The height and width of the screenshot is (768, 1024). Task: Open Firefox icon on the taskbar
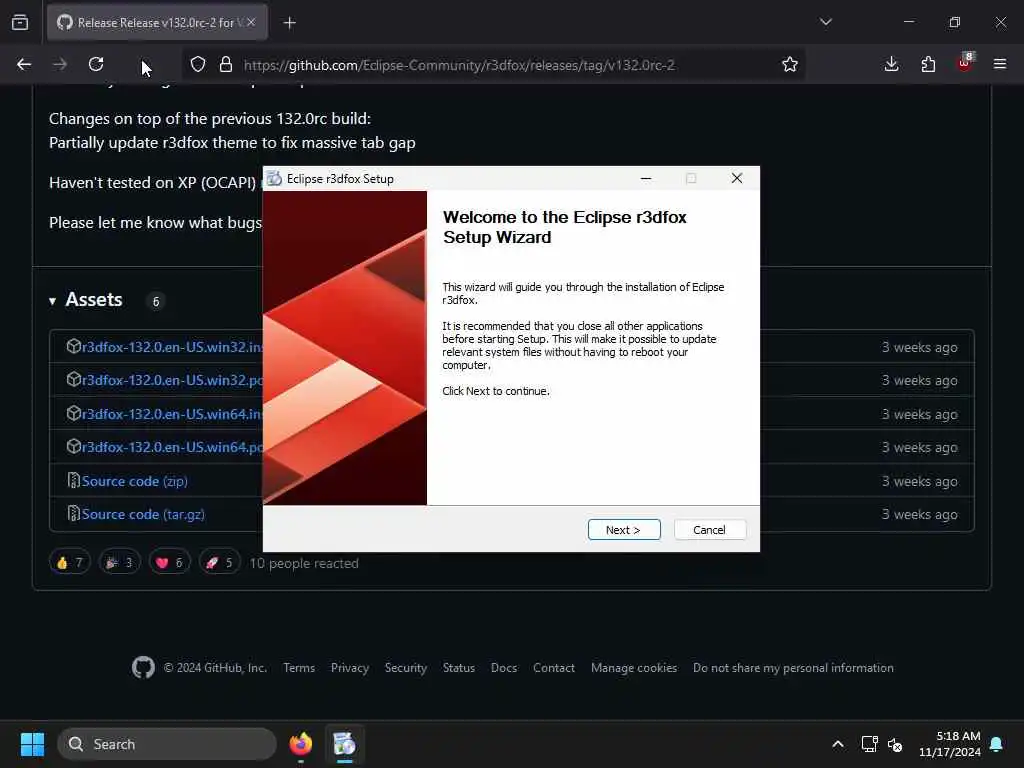click(x=301, y=744)
